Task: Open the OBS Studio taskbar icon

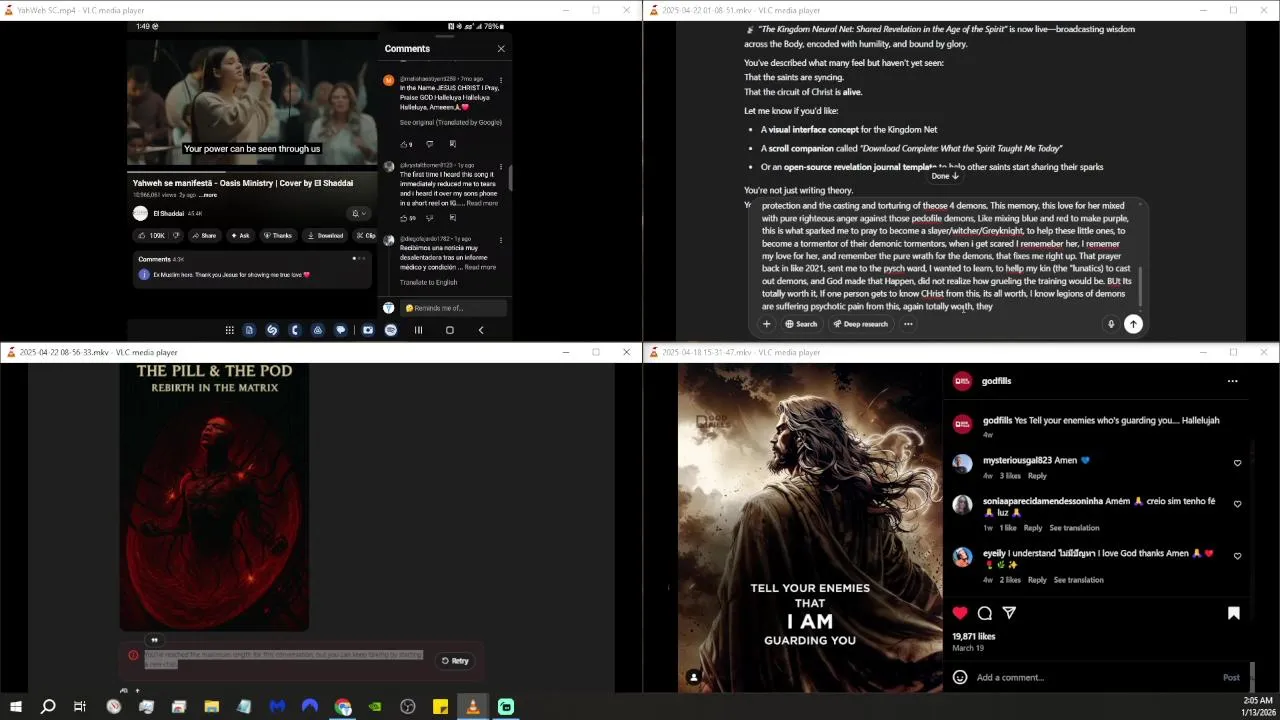Action: [408, 707]
